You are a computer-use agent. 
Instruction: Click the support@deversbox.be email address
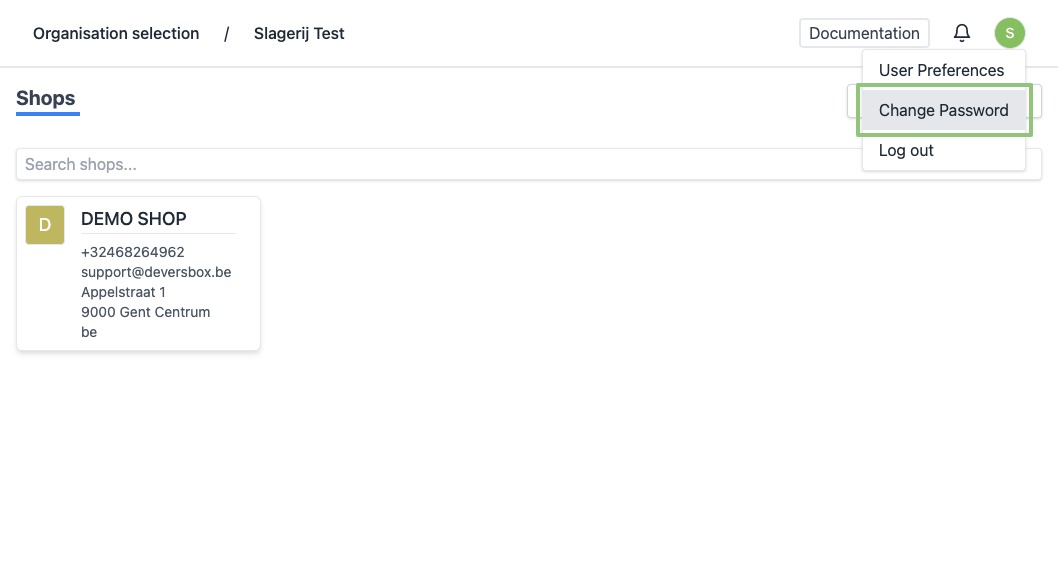coord(156,272)
